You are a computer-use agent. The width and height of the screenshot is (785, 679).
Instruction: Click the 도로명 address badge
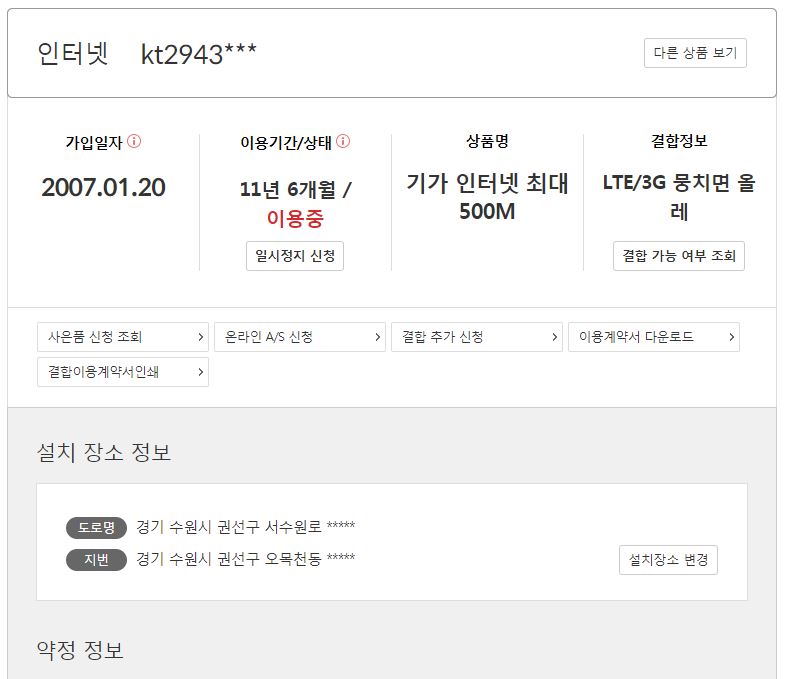(x=96, y=527)
